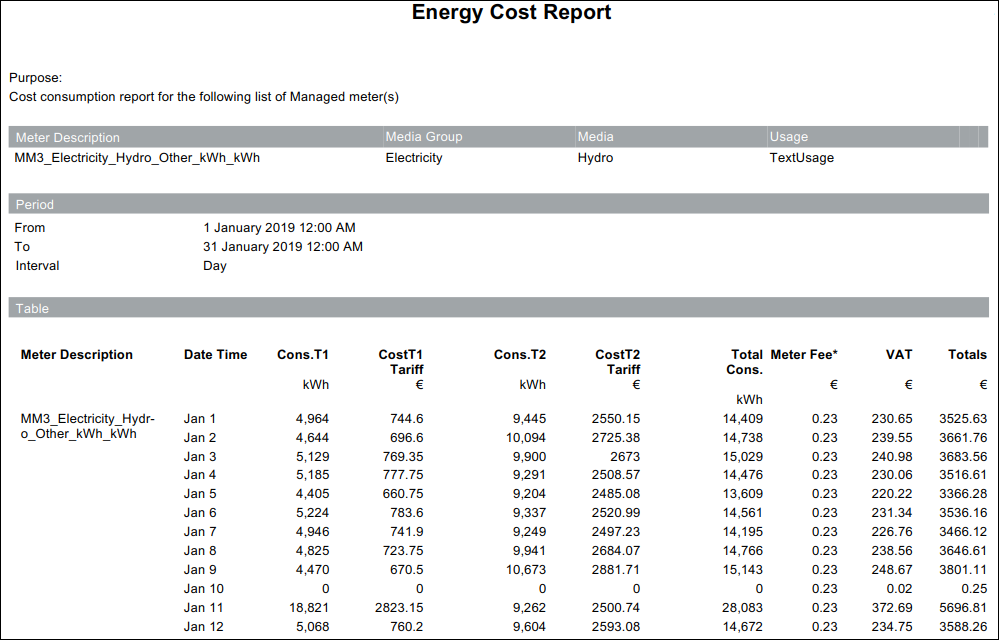Click the Date Time column header
Screen dimensions: 999x640
215,355
